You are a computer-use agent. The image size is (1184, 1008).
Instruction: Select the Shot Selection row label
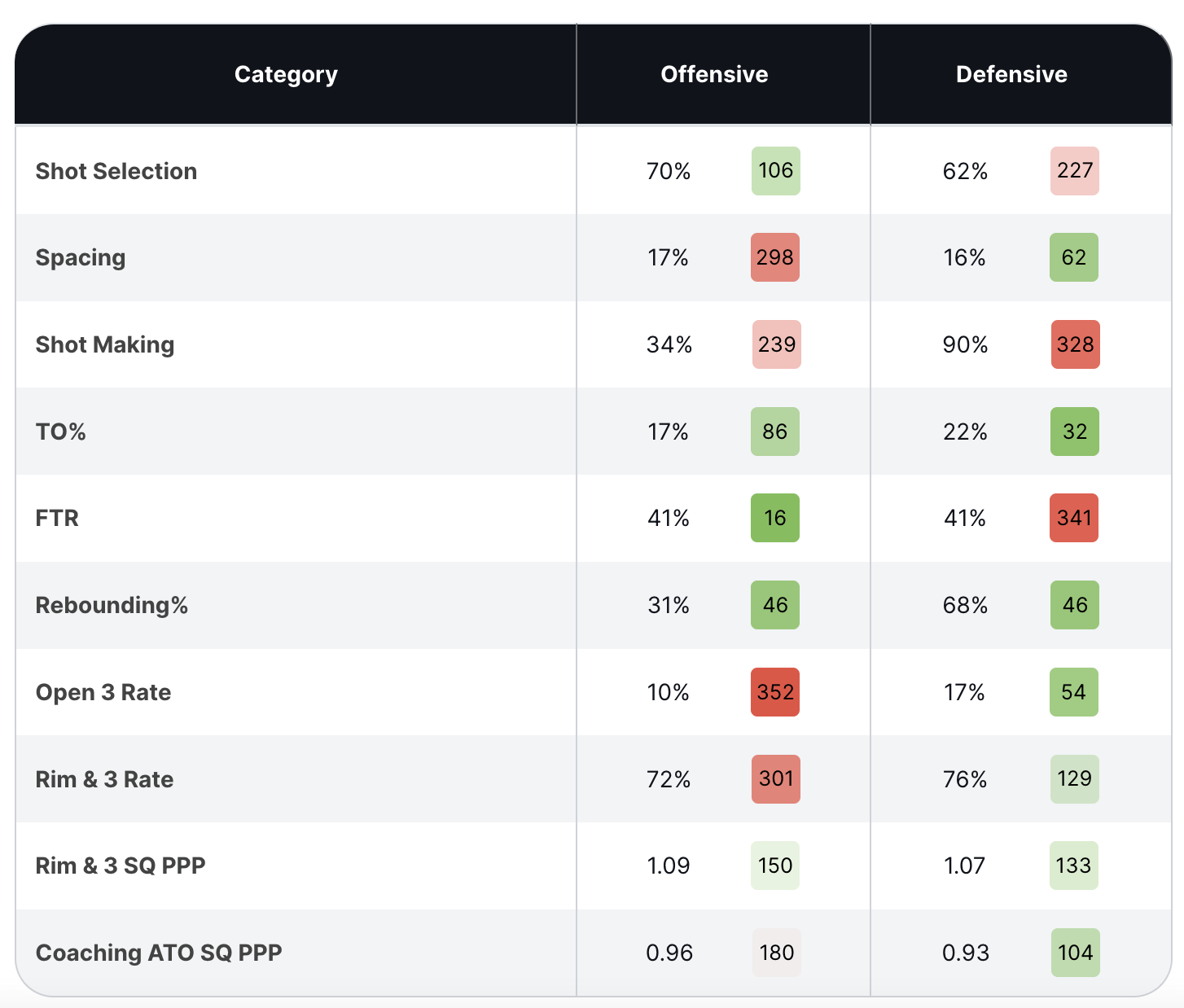pyautogui.click(x=116, y=171)
